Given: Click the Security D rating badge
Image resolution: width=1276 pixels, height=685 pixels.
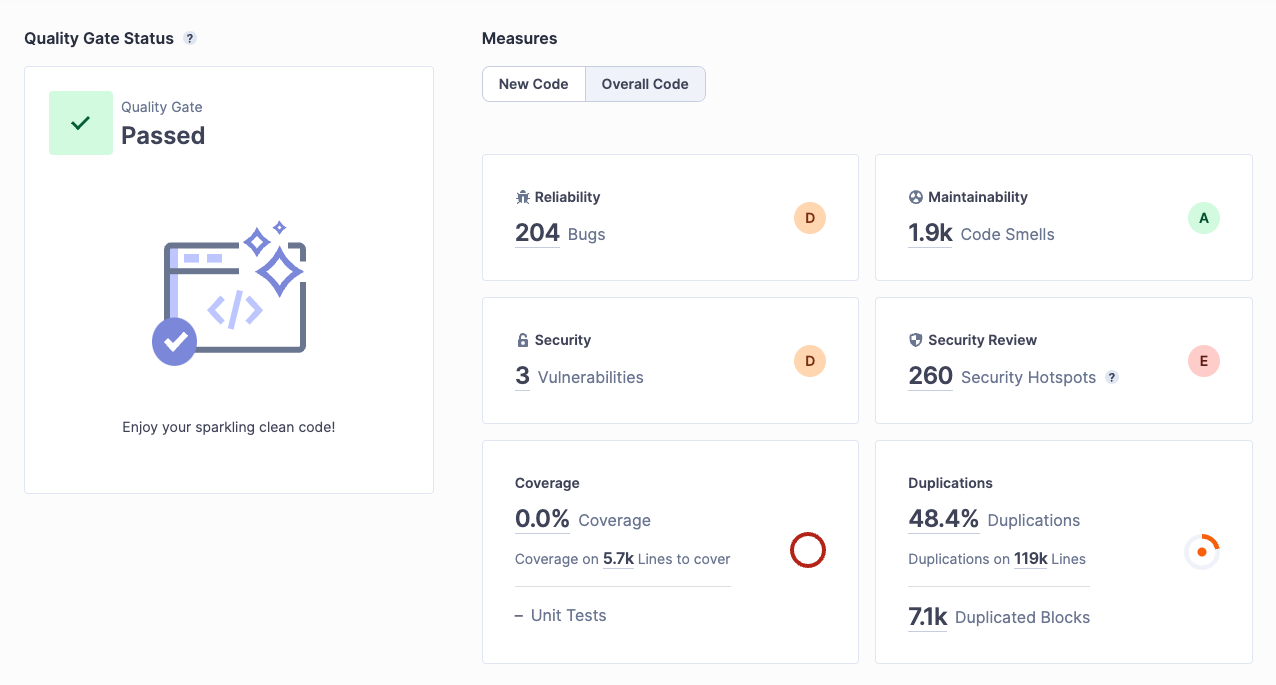Looking at the screenshot, I should 810,361.
